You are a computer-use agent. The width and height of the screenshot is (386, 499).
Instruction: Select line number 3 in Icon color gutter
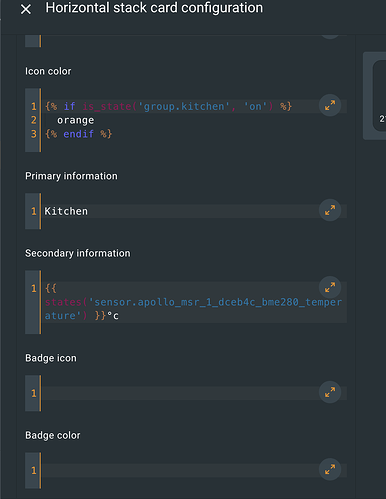(x=34, y=134)
